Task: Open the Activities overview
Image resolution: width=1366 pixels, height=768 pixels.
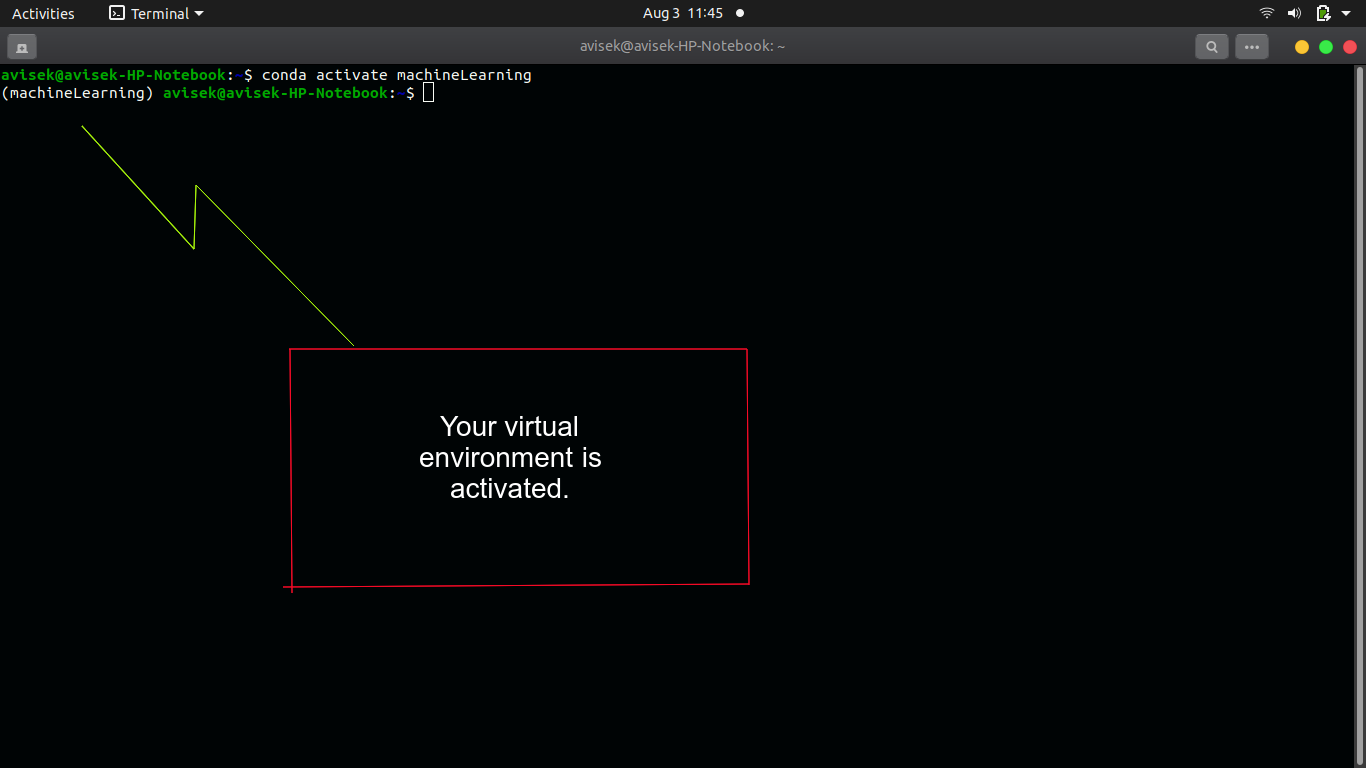Action: pyautogui.click(x=43, y=13)
